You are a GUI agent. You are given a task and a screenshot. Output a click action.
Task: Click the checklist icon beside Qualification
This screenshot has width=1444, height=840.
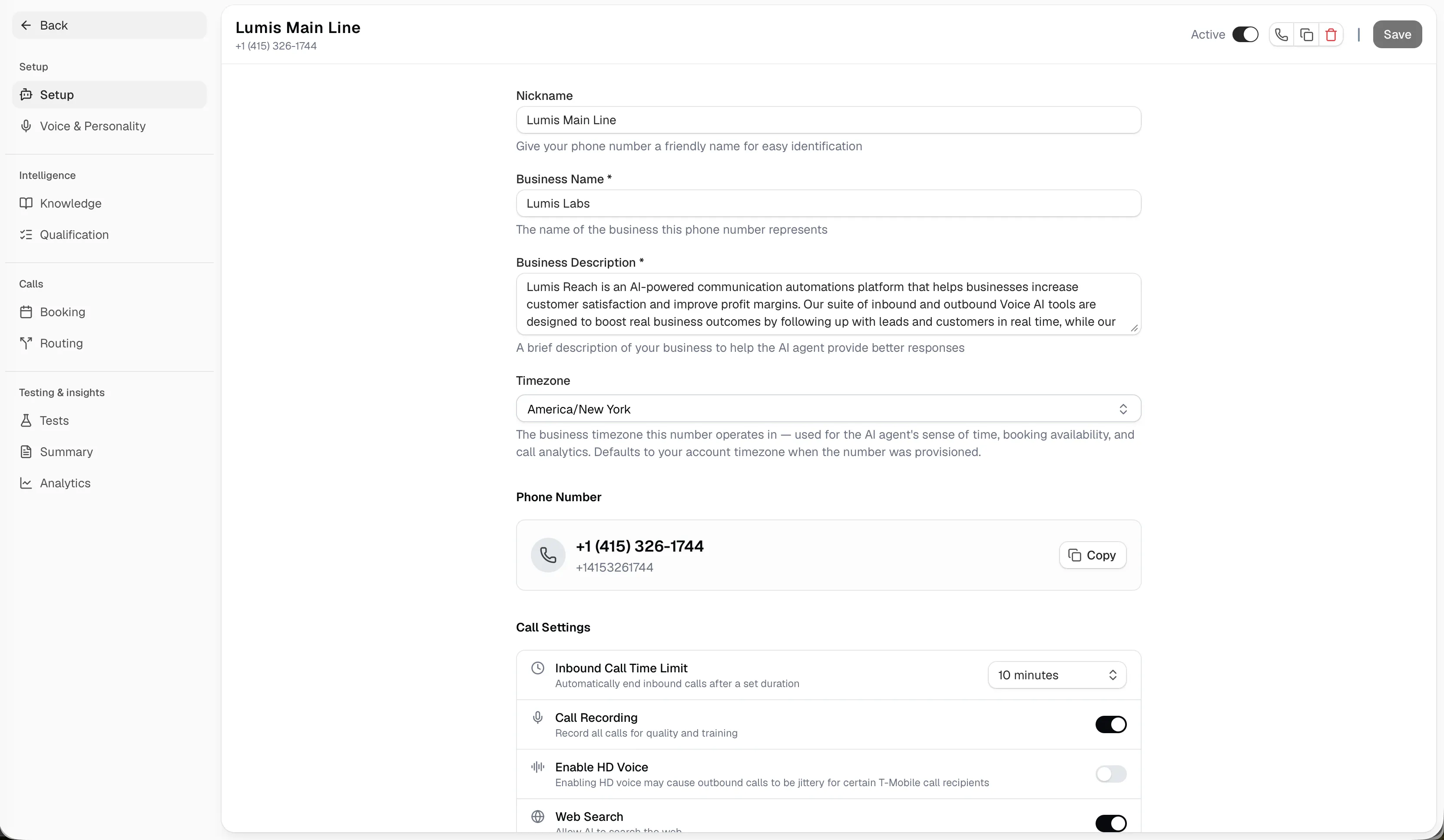[26, 235]
